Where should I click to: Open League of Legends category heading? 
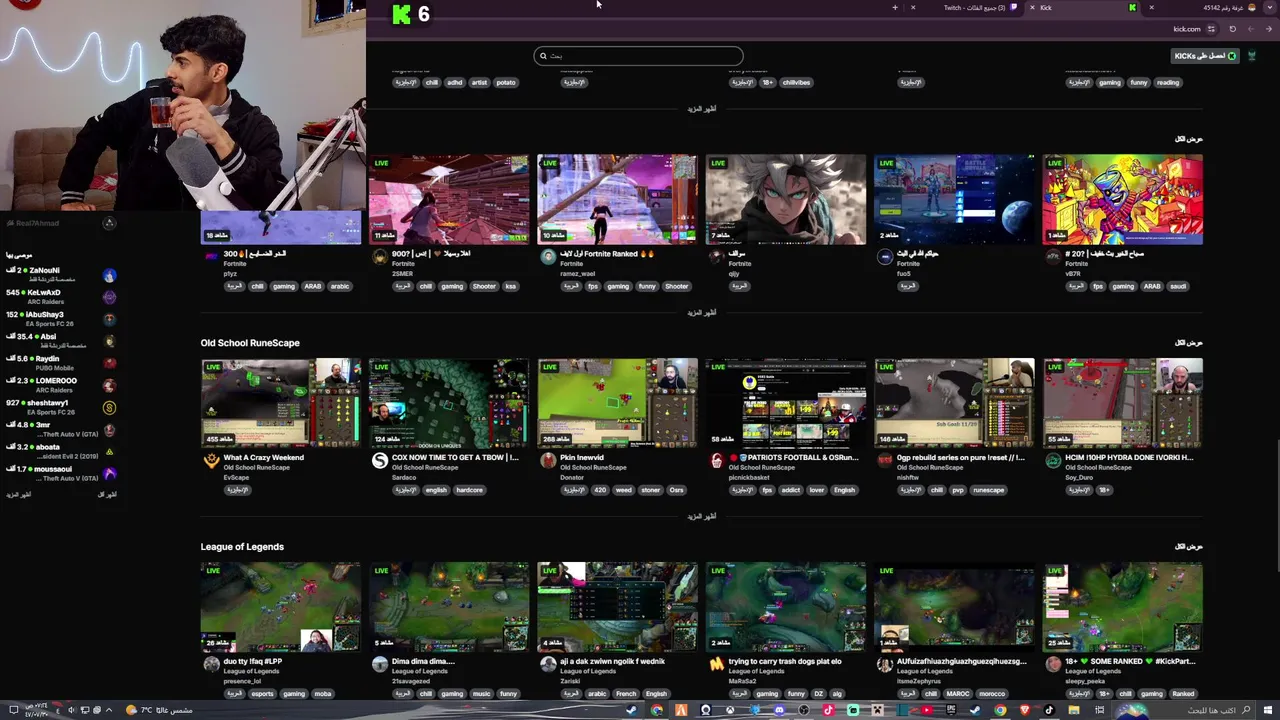(x=242, y=547)
